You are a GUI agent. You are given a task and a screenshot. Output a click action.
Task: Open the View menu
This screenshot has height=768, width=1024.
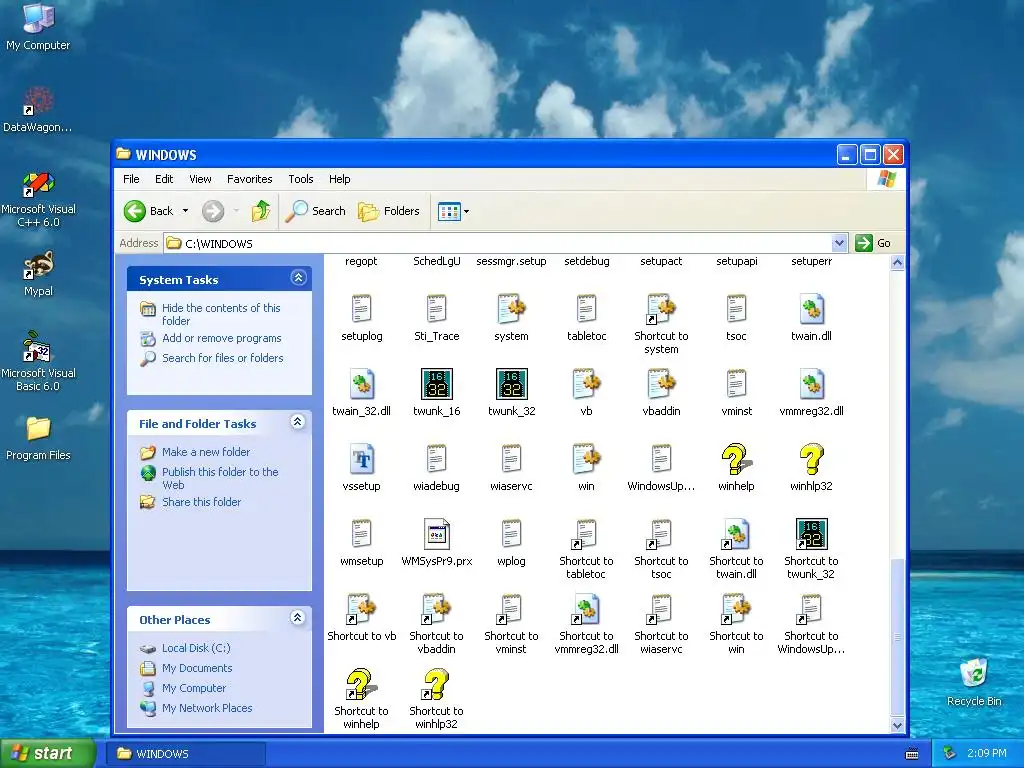200,179
